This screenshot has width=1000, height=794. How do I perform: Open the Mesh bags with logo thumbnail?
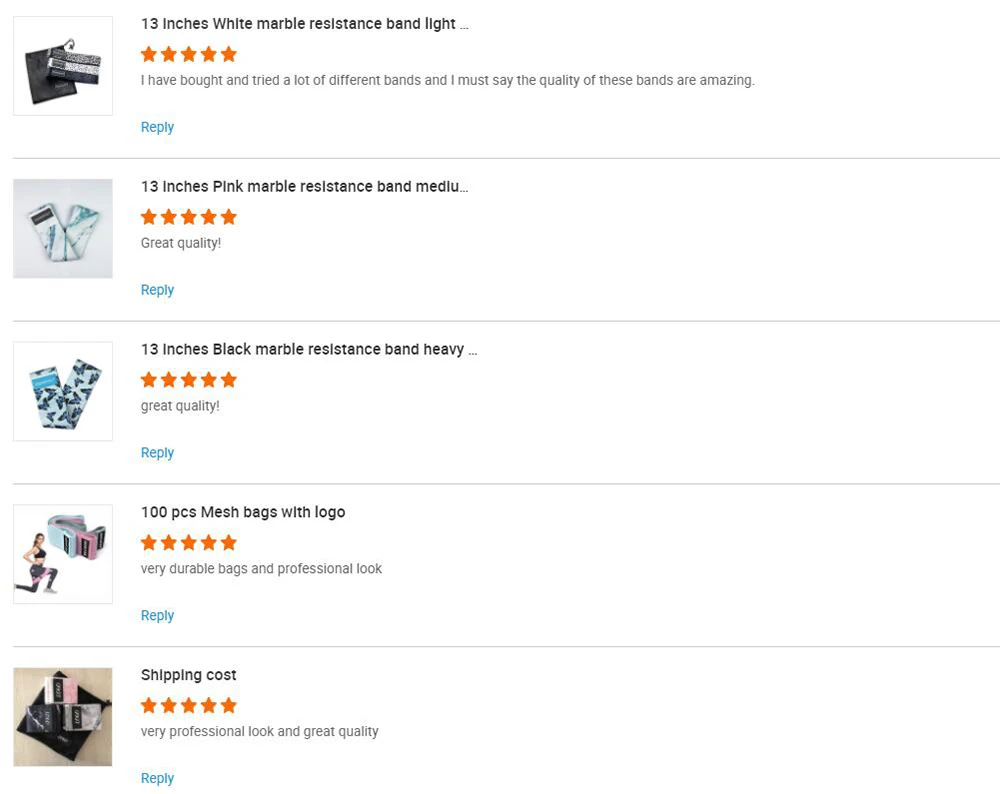click(63, 555)
